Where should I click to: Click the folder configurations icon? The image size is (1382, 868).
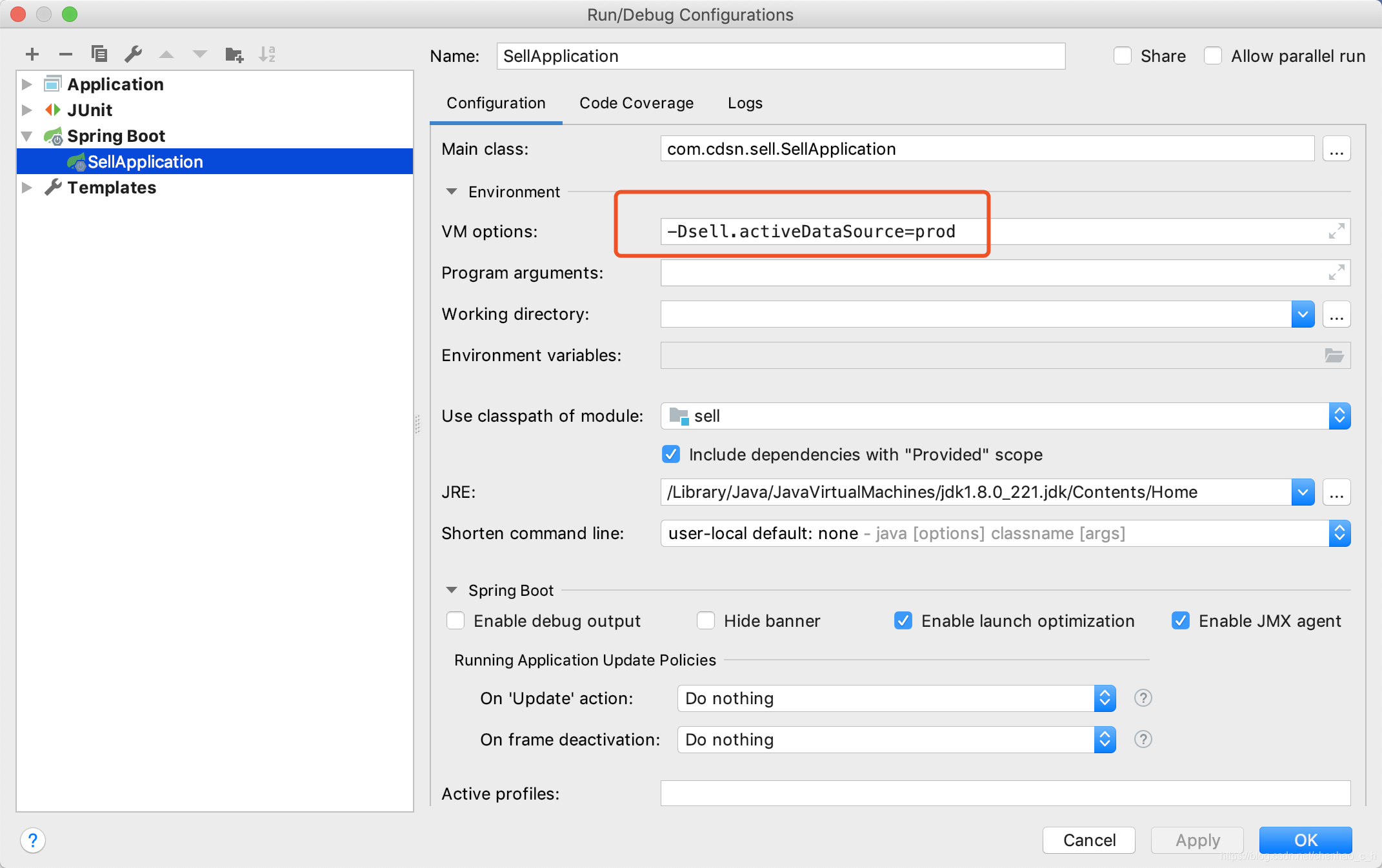234,55
